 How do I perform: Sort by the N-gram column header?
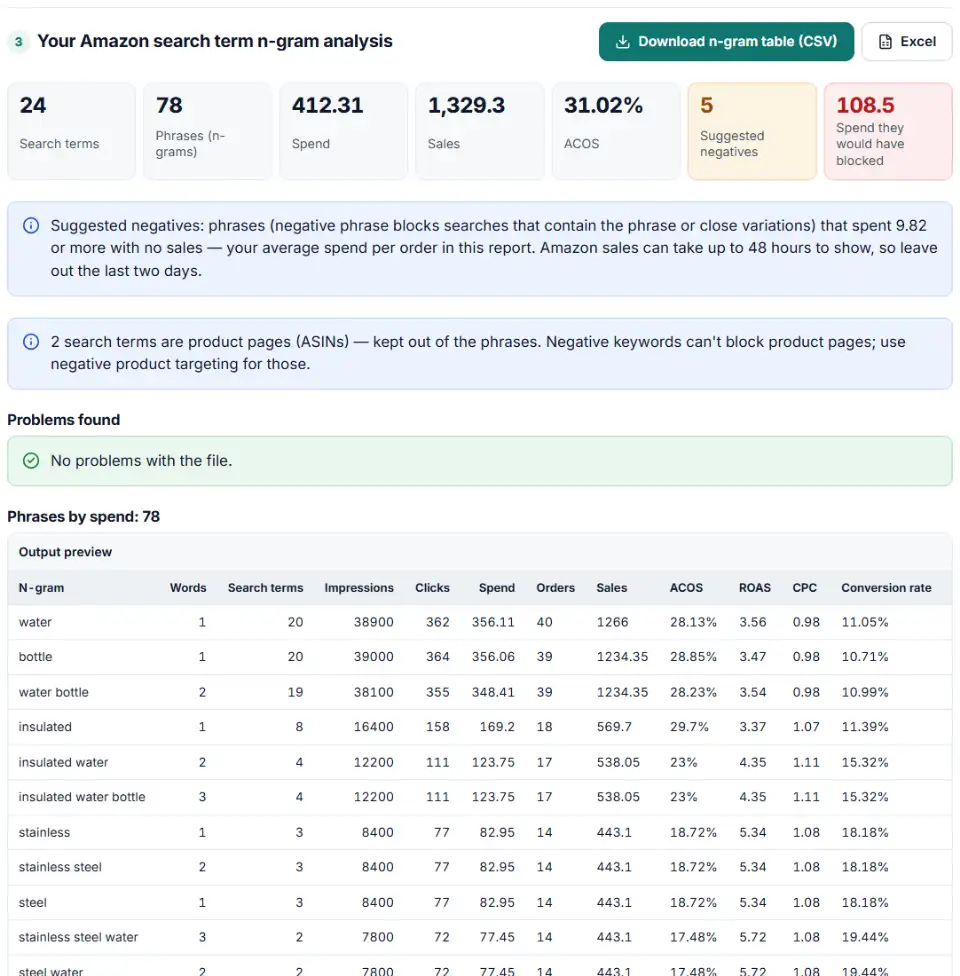point(41,588)
